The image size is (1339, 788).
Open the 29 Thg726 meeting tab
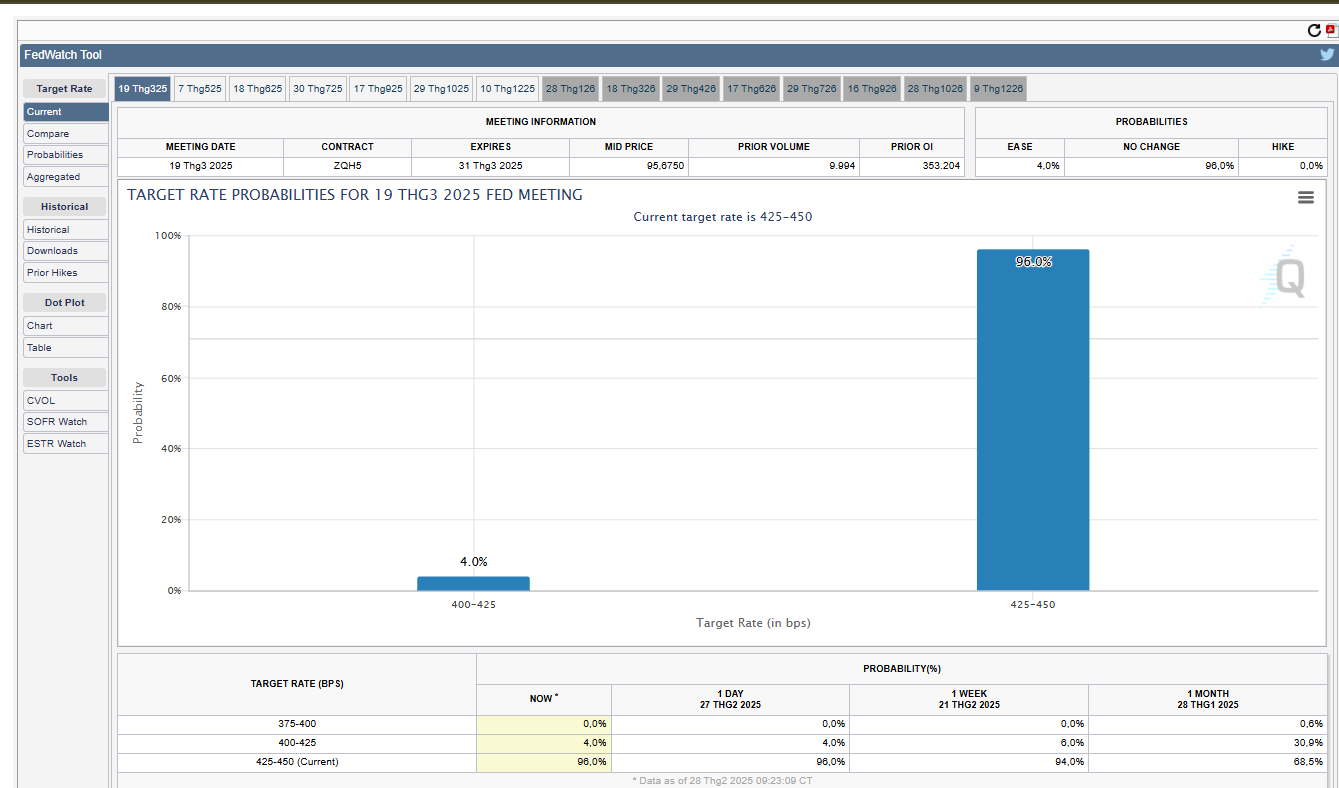click(x=812, y=89)
